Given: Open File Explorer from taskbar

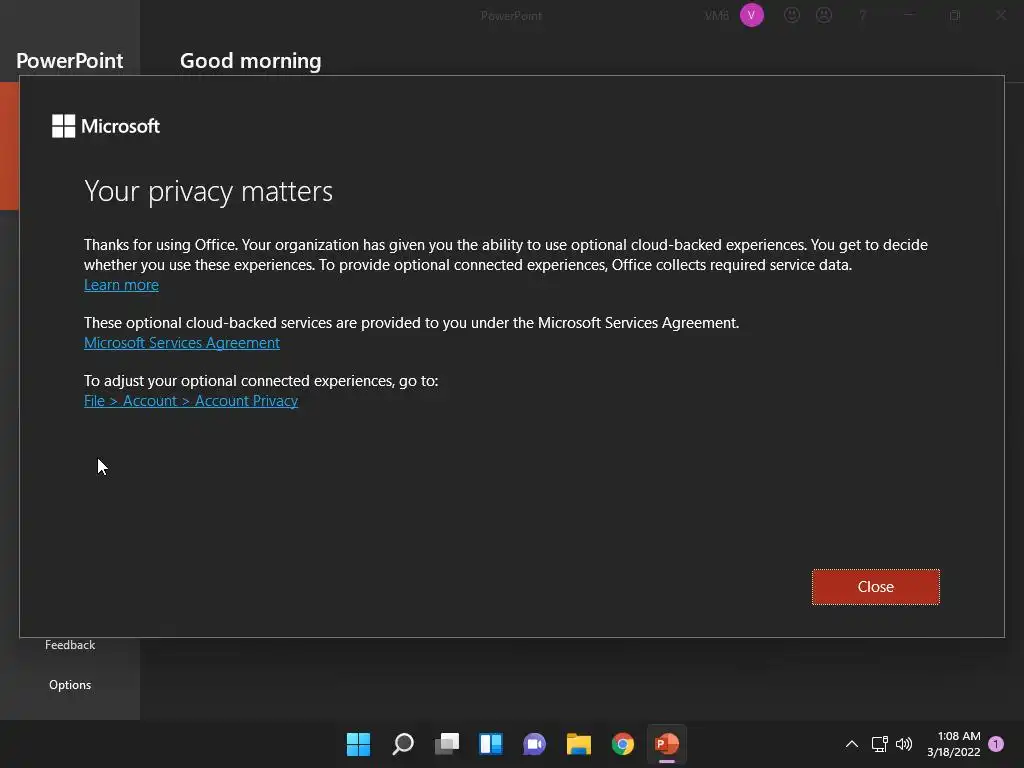Looking at the screenshot, I should click(579, 744).
